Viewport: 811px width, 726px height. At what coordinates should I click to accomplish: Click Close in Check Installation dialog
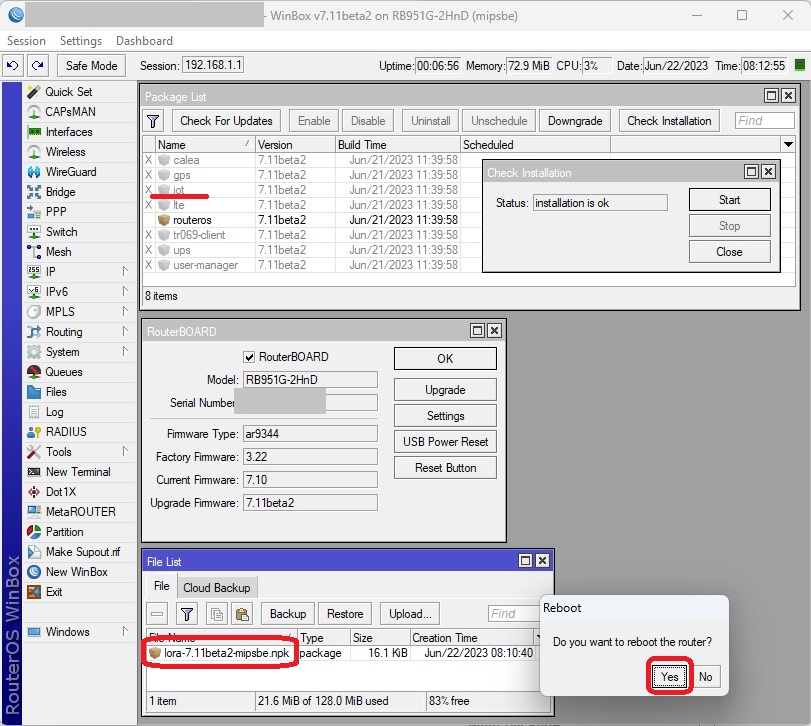click(x=729, y=252)
